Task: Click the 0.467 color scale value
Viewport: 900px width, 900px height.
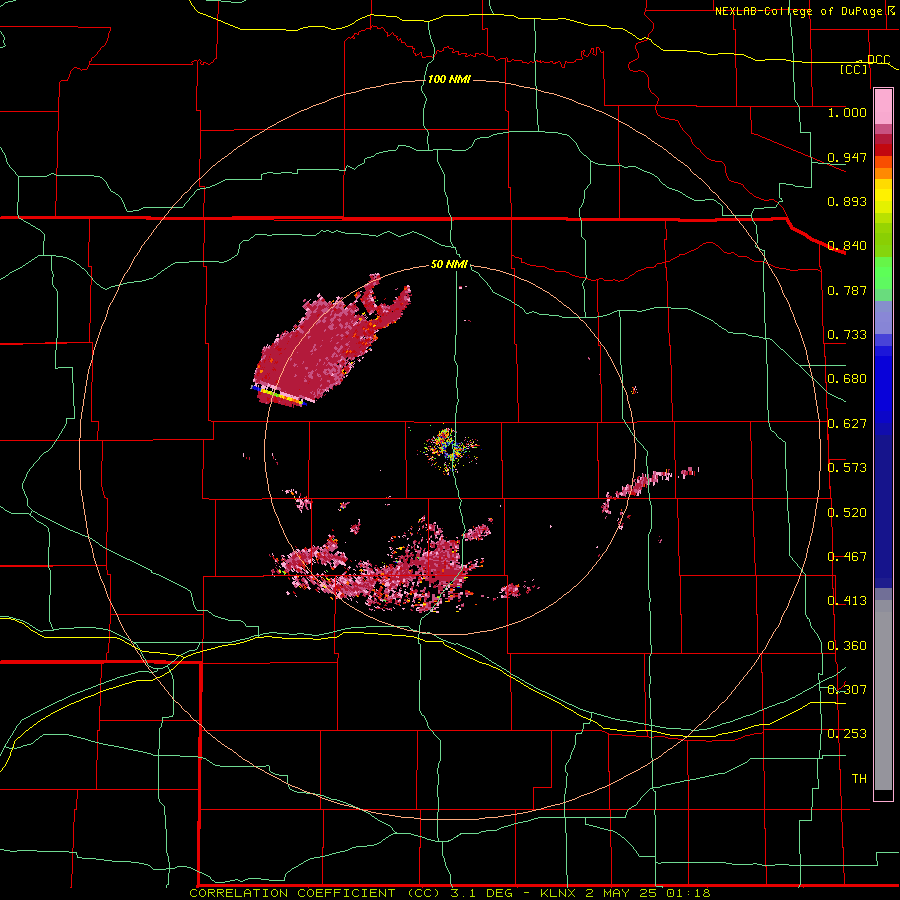Action: [x=847, y=557]
